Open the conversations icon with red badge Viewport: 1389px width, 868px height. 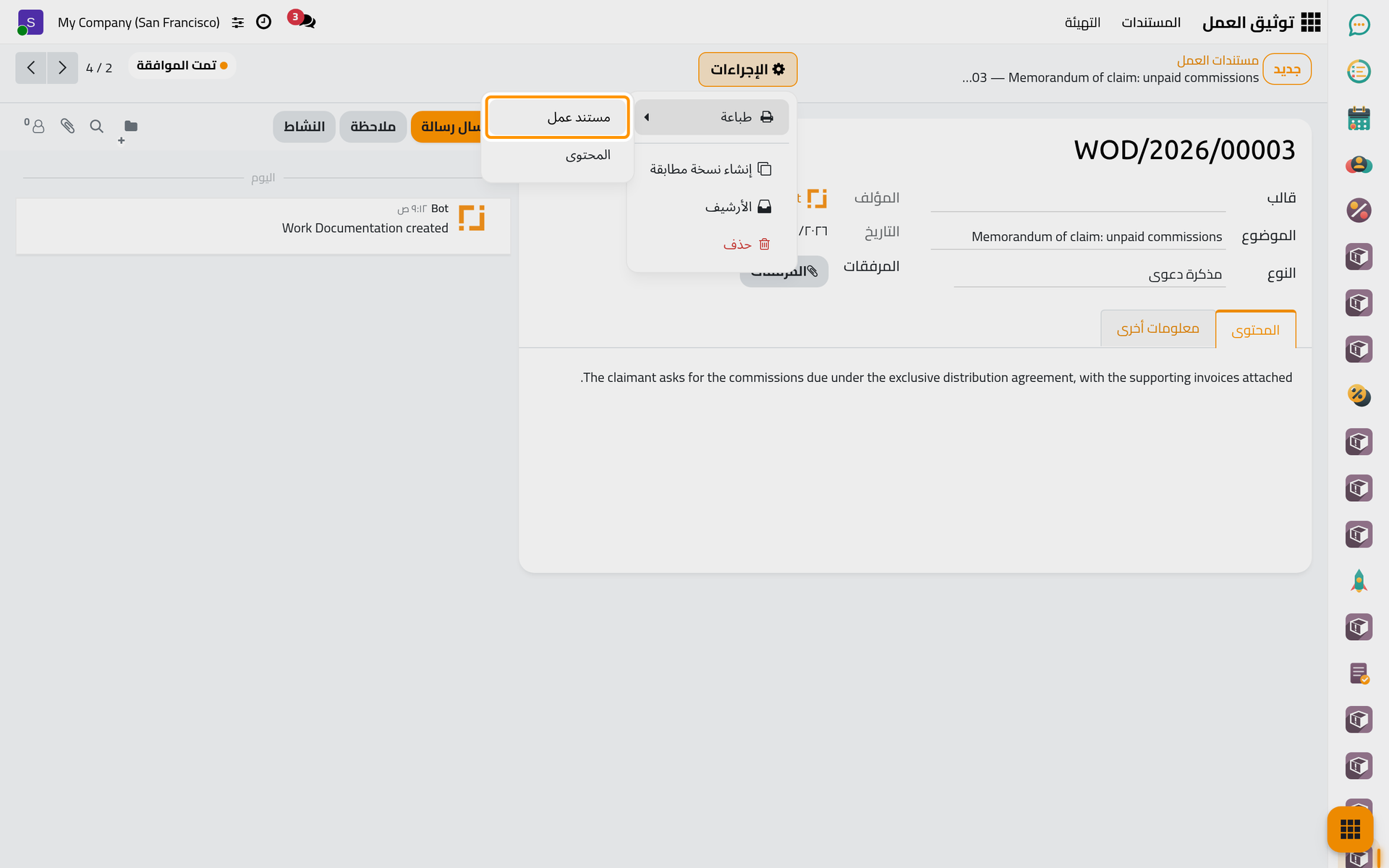coord(302,20)
